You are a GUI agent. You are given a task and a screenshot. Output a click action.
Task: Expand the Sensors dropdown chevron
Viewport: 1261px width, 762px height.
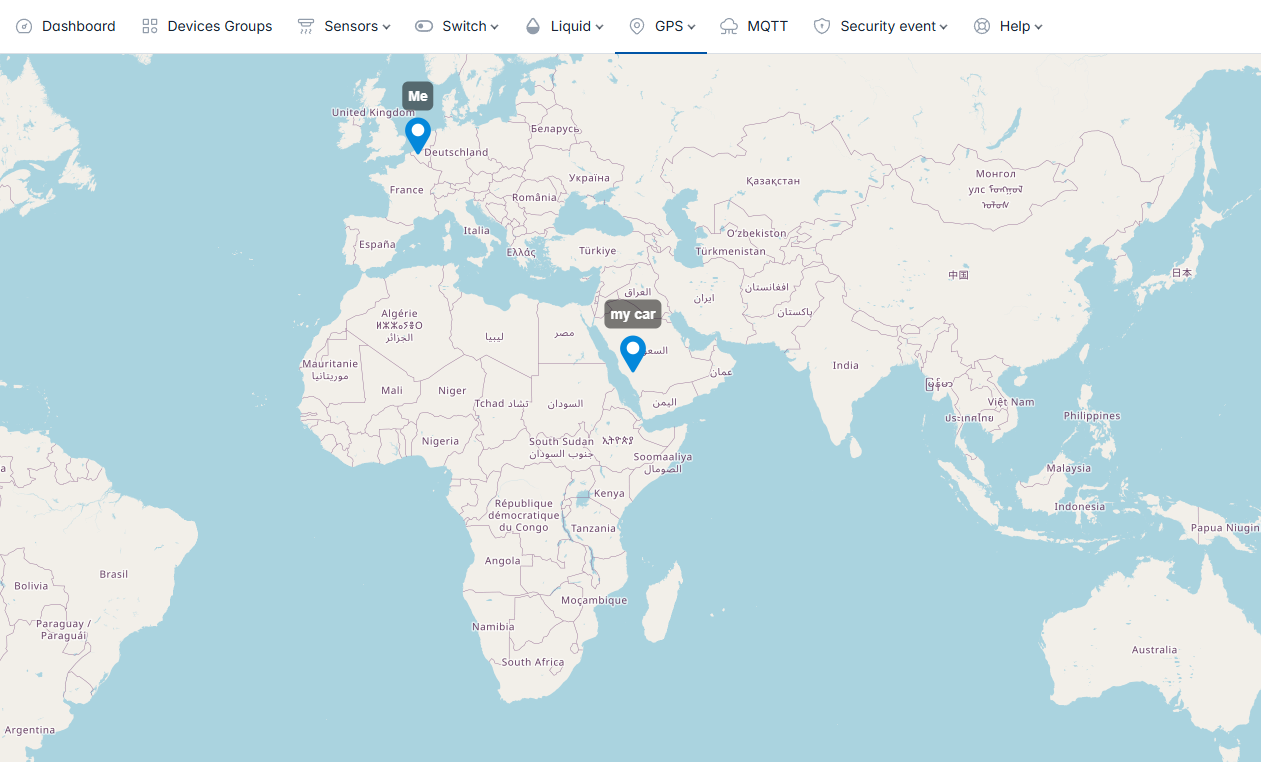pos(387,27)
